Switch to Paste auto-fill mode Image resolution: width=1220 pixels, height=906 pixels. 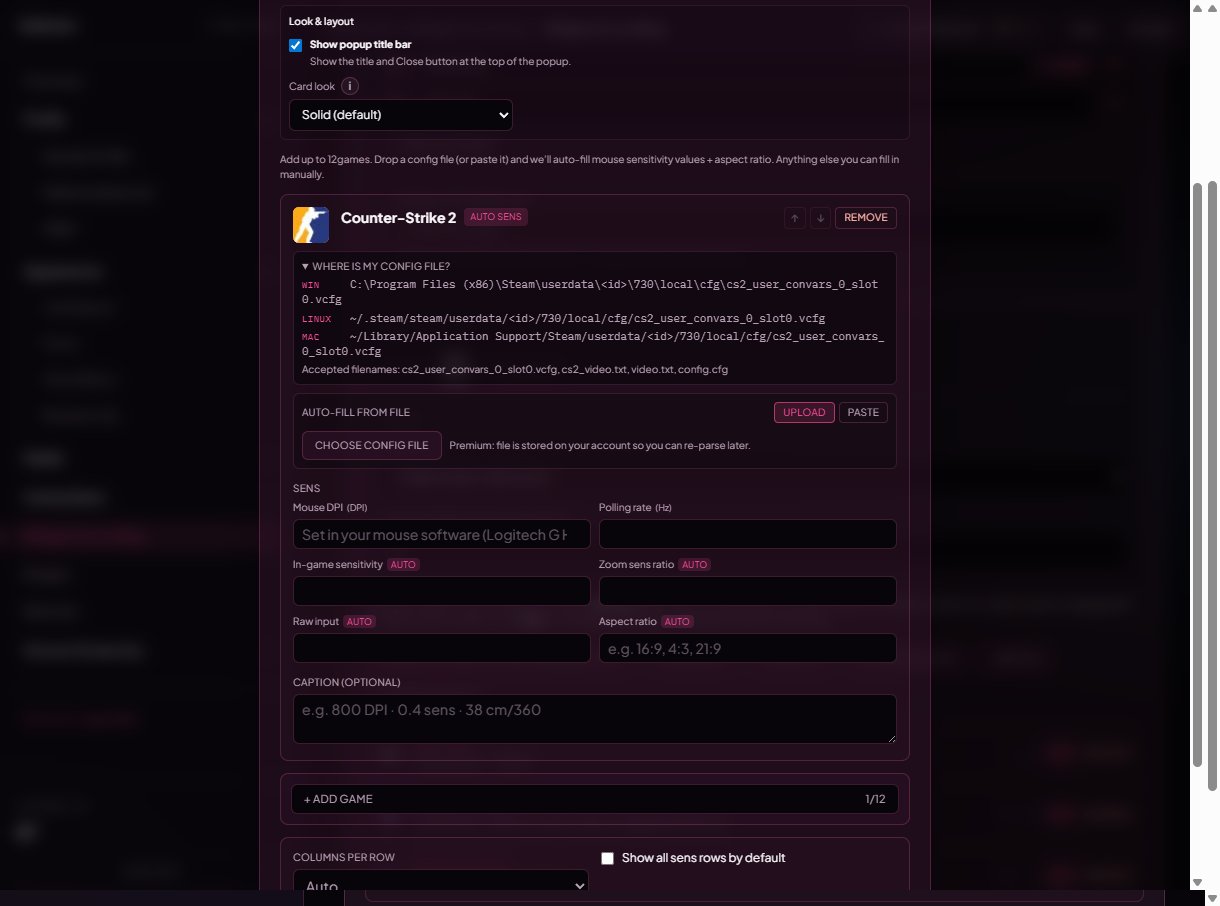pos(863,412)
